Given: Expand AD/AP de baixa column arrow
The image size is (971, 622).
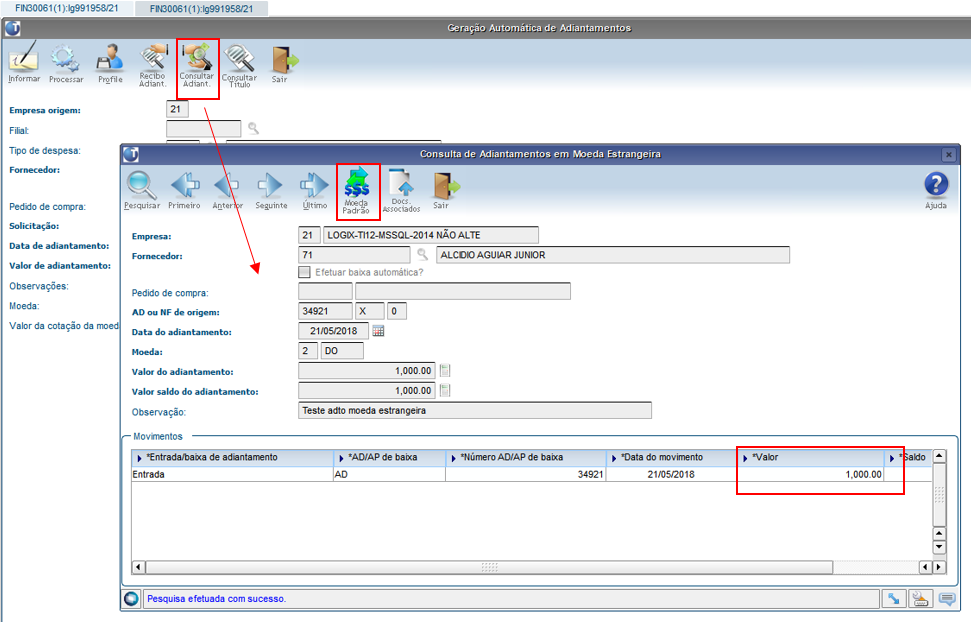Looking at the screenshot, I should (x=341, y=458).
